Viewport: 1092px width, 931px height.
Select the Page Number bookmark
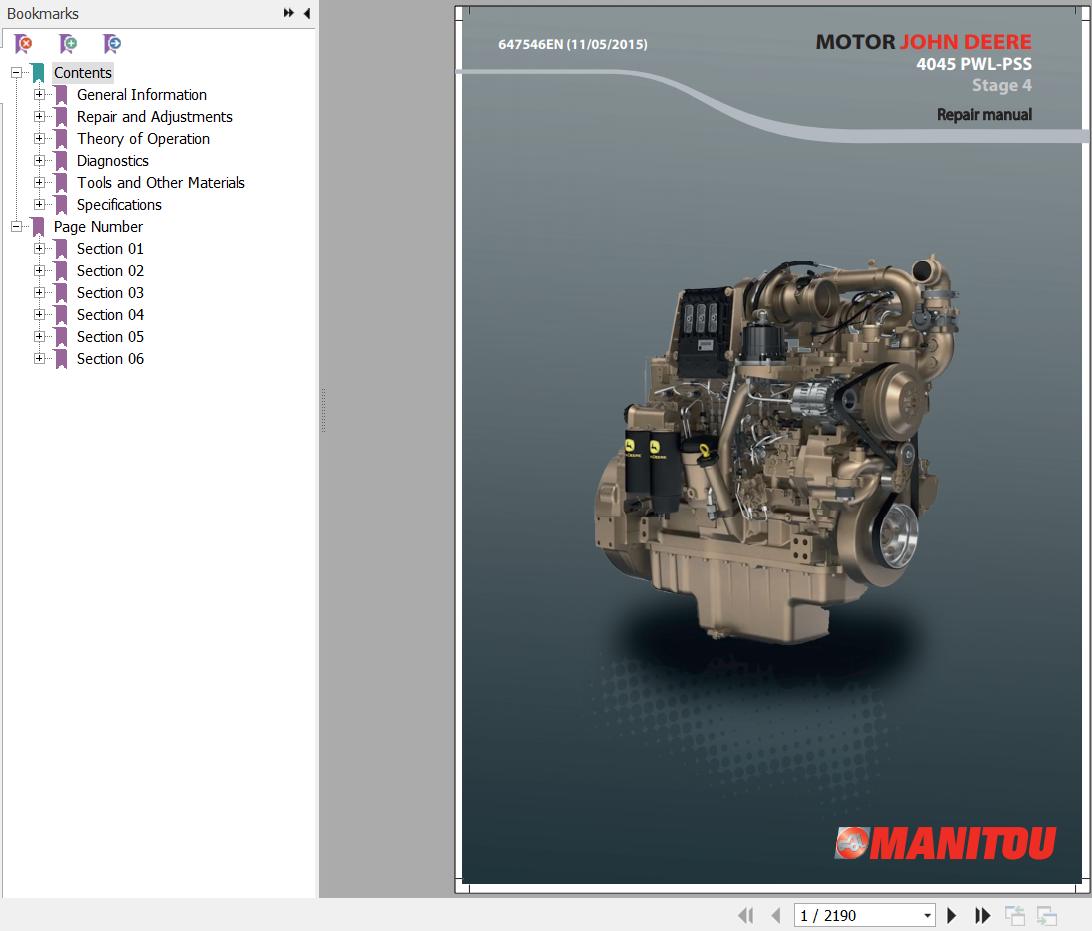click(98, 226)
